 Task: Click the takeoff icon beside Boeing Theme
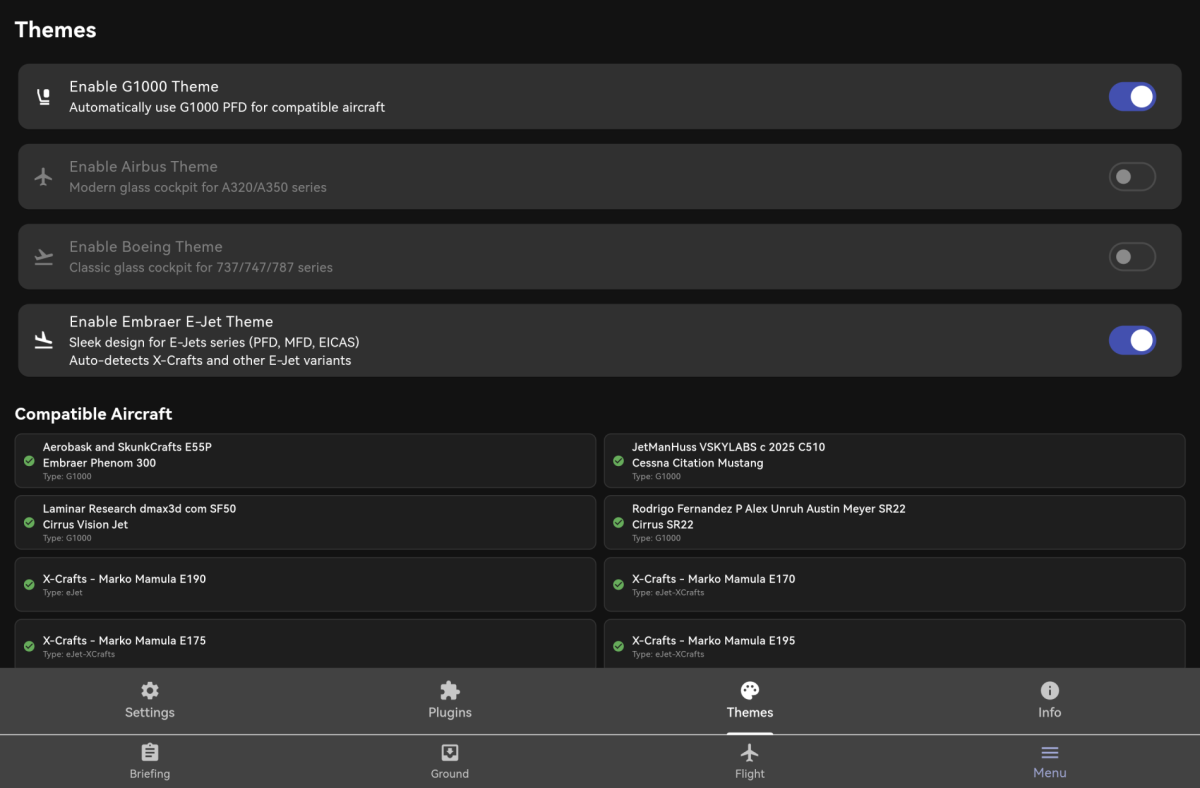click(x=43, y=257)
